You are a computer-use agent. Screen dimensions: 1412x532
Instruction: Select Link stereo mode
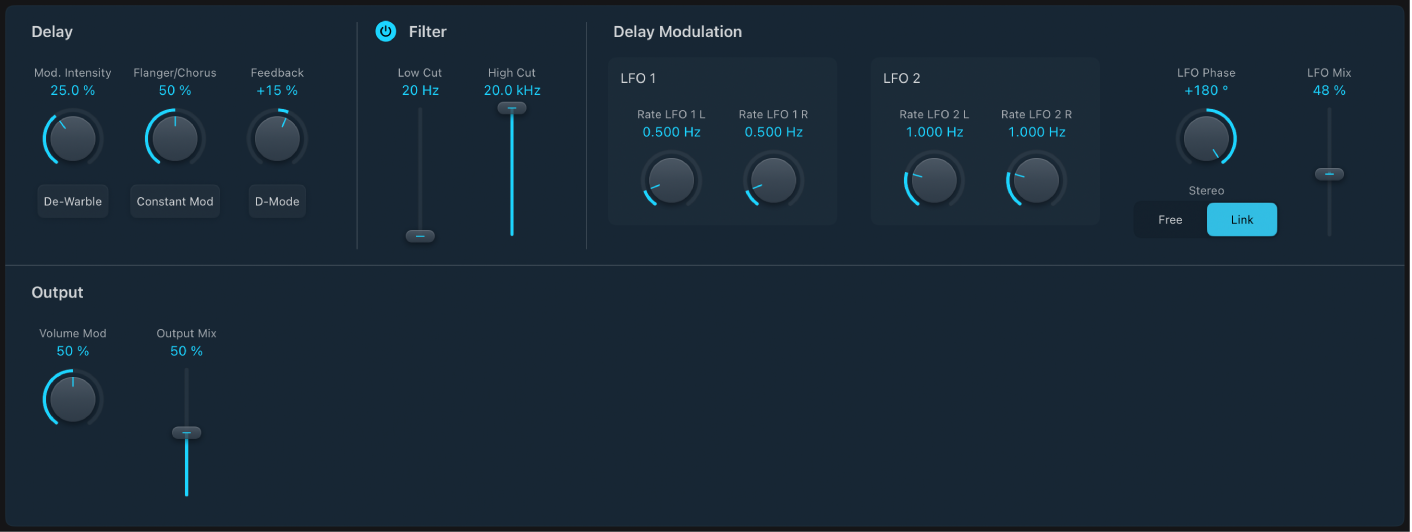pos(1242,220)
